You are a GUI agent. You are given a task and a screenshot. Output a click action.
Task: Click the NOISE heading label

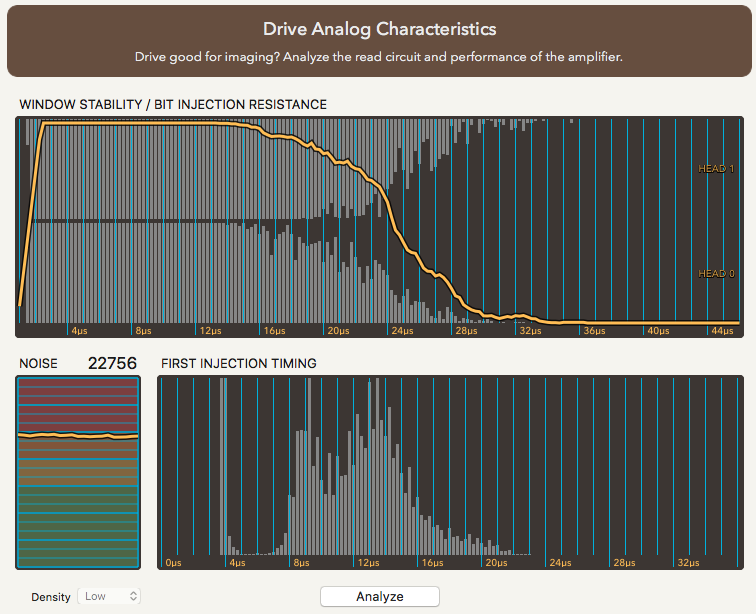tap(39, 363)
